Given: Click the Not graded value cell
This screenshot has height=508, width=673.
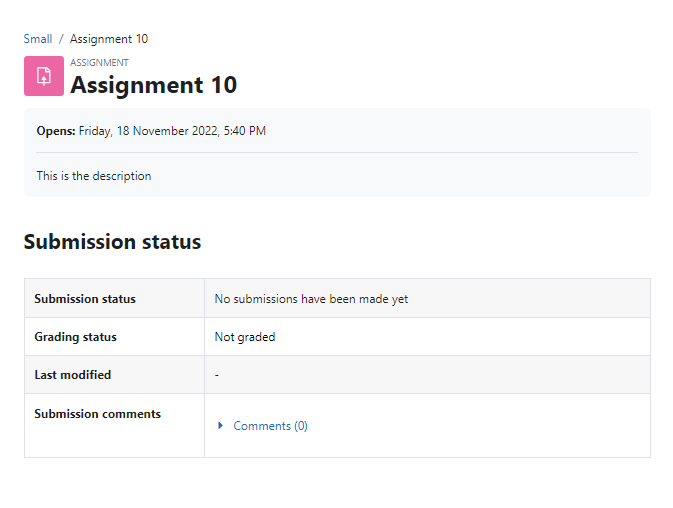Looking at the screenshot, I should pyautogui.click(x=427, y=336).
